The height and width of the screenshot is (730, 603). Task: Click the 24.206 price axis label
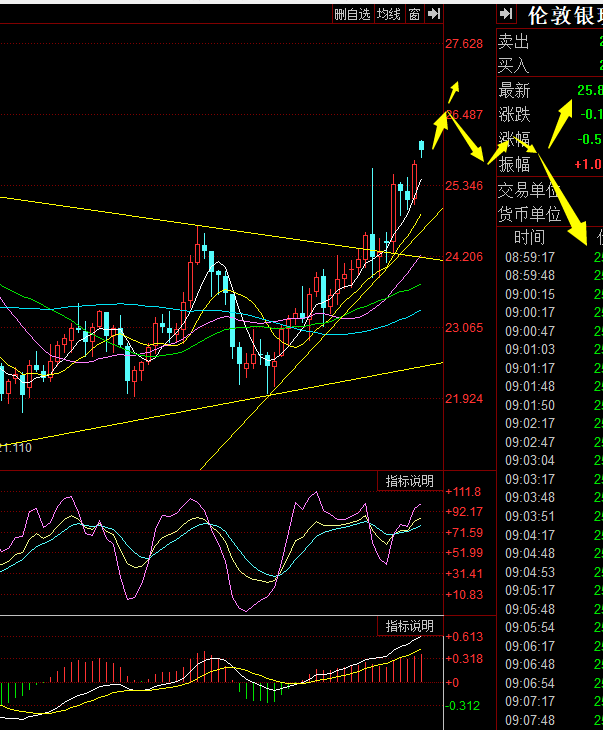[x=464, y=257]
